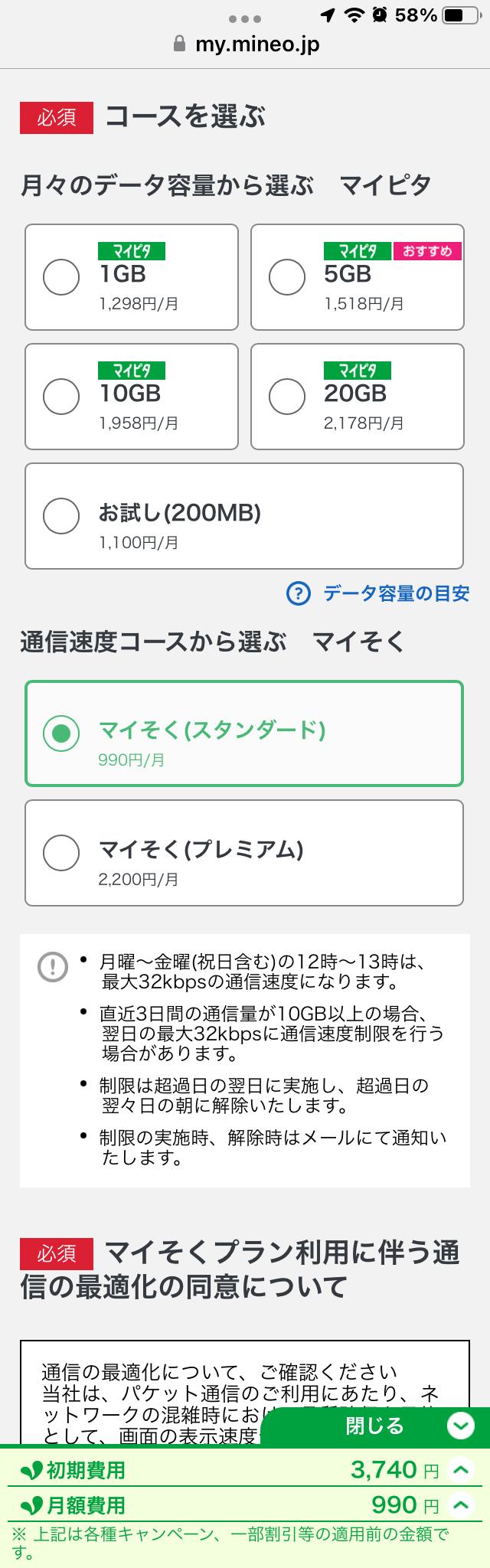Select the 20GB マイピタ plan
This screenshot has width=490, height=1568.
(x=287, y=397)
